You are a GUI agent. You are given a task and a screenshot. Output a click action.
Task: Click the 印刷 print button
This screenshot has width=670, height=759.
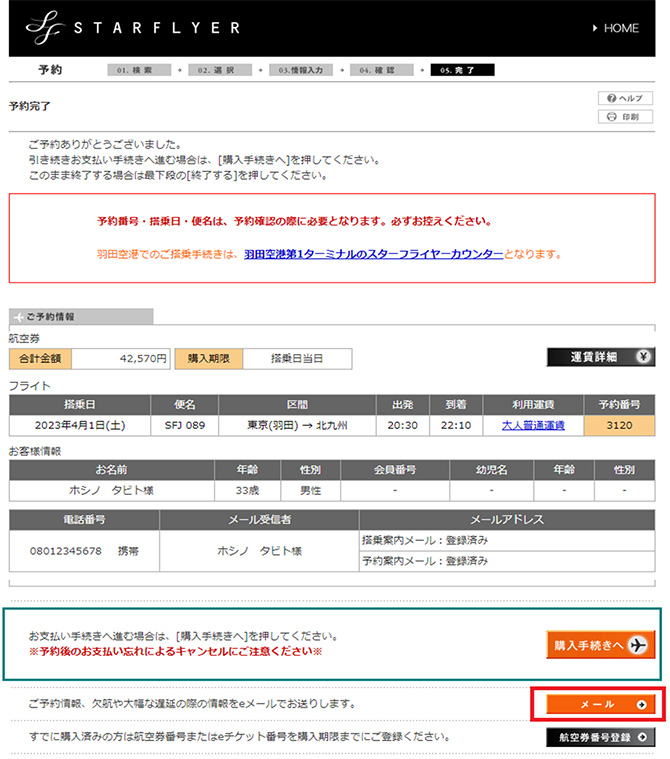click(x=625, y=117)
